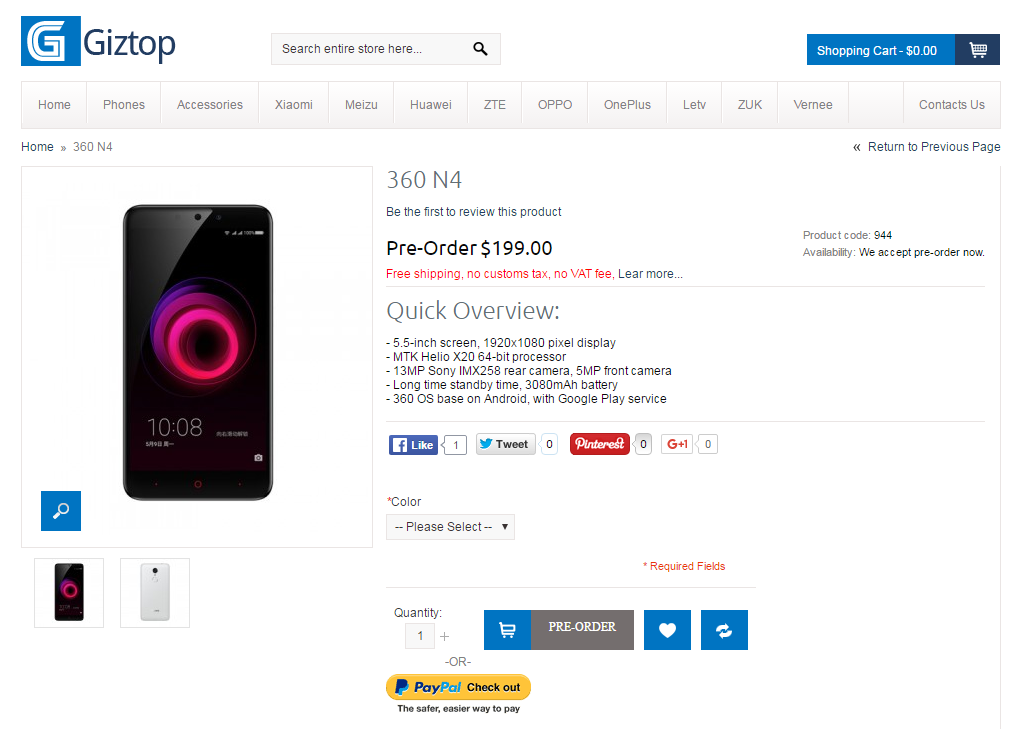Increase quantity with plus sign

click(x=444, y=636)
